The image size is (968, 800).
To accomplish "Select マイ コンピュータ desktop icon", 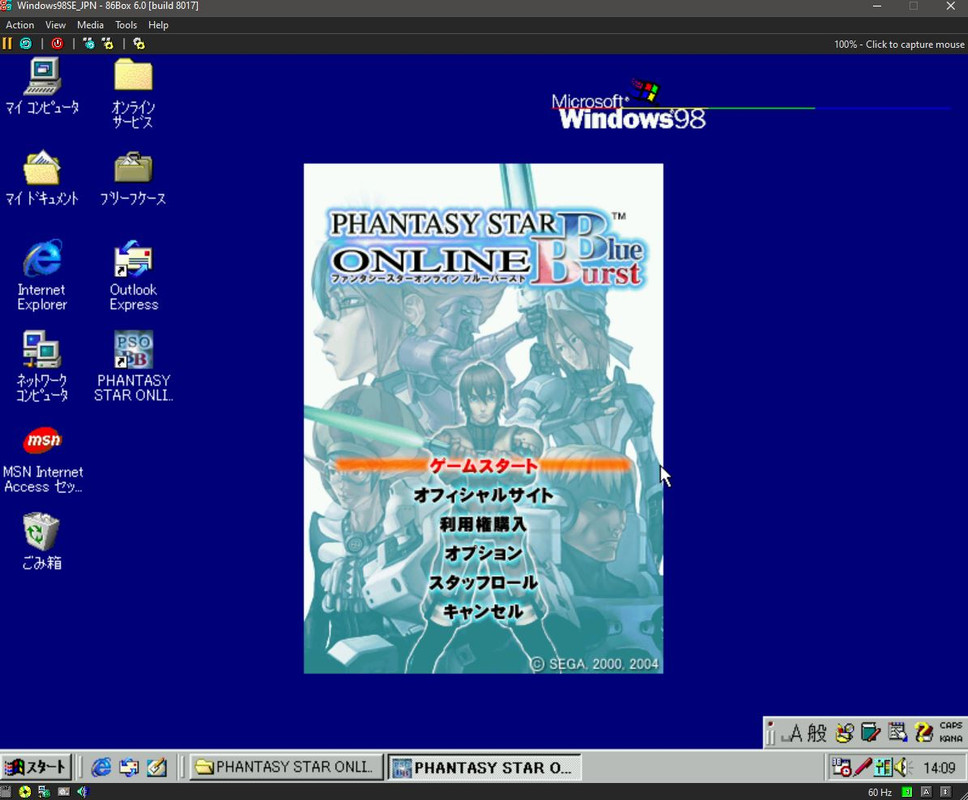I will click(x=42, y=86).
